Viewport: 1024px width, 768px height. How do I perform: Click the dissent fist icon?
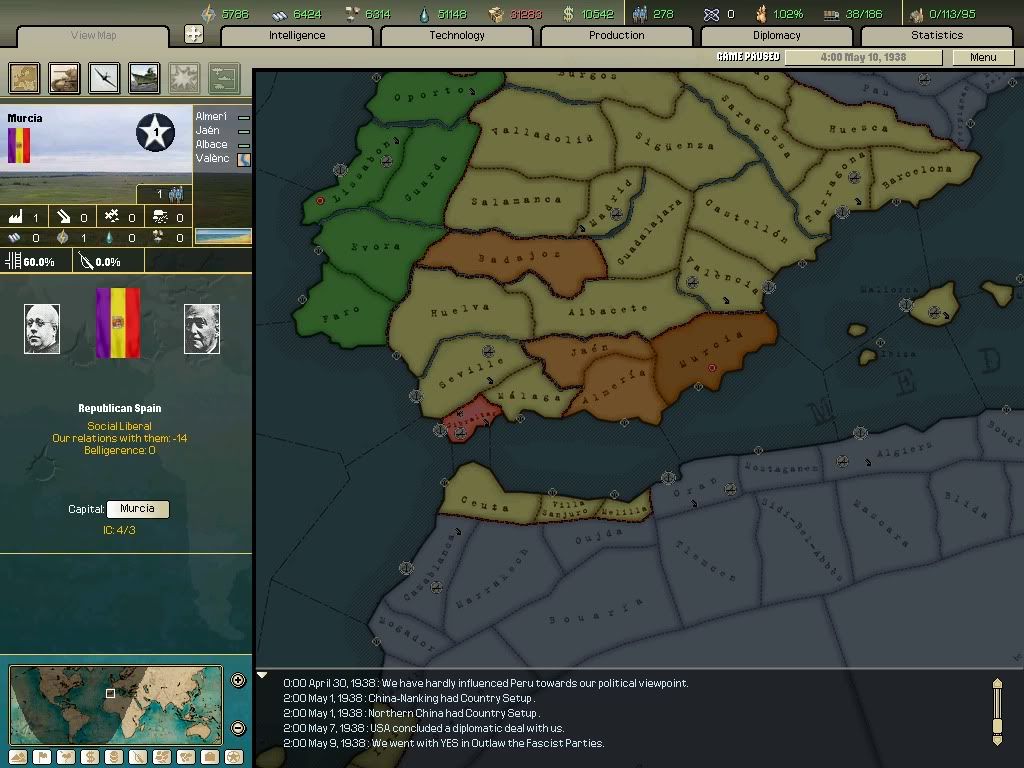pyautogui.click(x=761, y=14)
